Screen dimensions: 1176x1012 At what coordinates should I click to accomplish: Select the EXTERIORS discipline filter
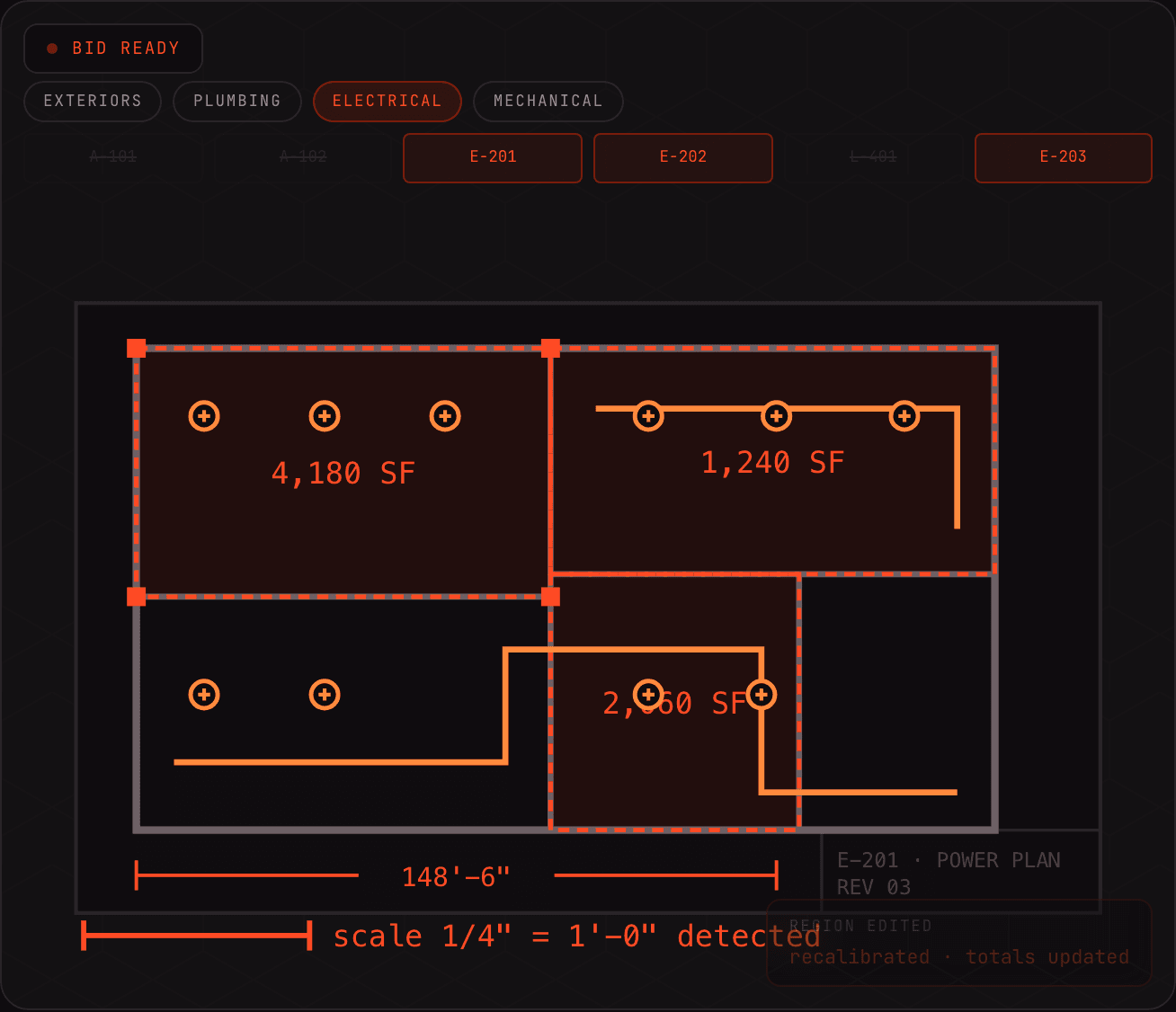(93, 101)
